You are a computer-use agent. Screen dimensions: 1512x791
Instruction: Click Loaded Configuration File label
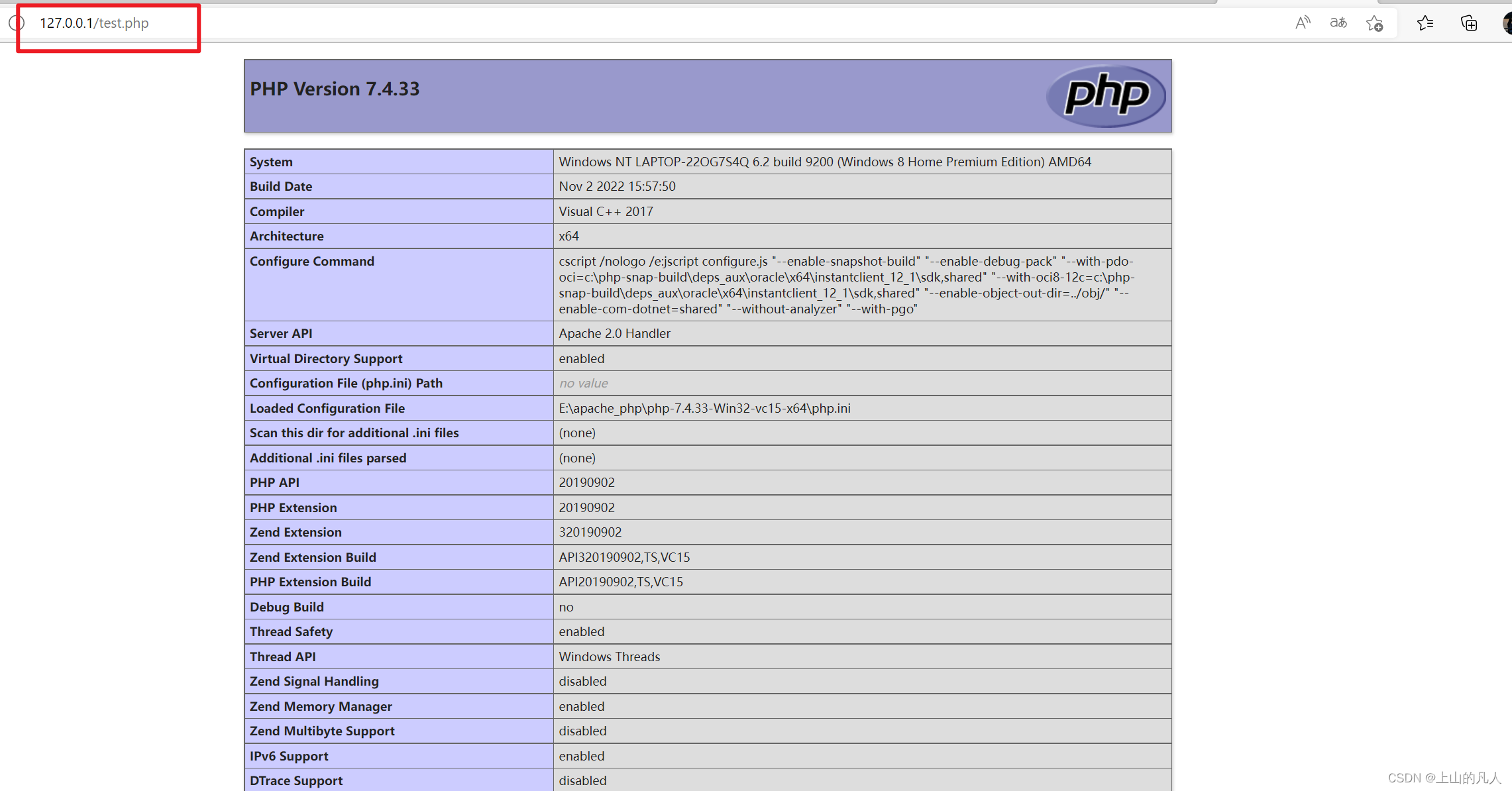click(x=327, y=408)
